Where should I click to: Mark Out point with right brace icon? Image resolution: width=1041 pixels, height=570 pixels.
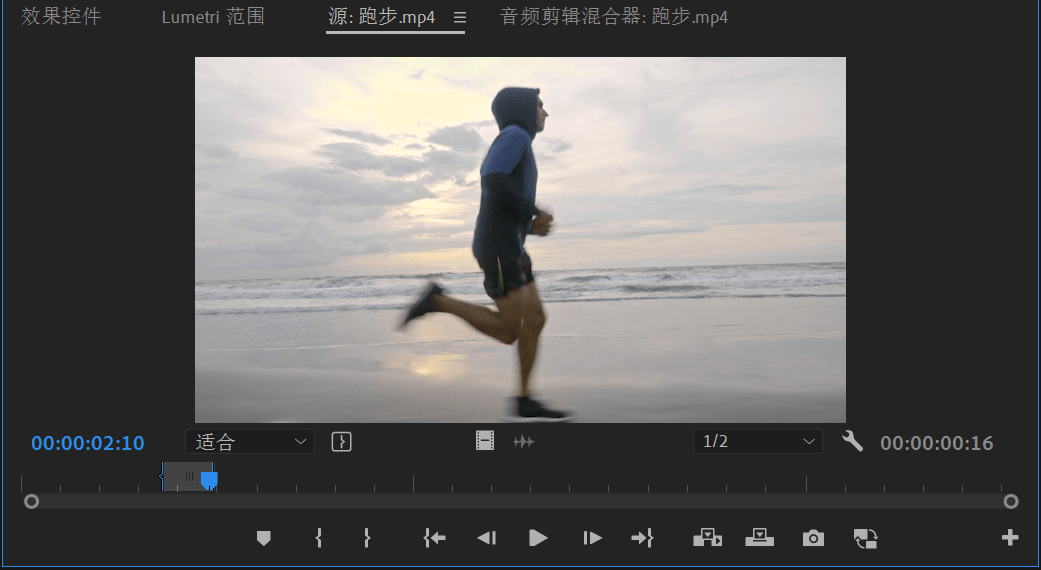[367, 537]
